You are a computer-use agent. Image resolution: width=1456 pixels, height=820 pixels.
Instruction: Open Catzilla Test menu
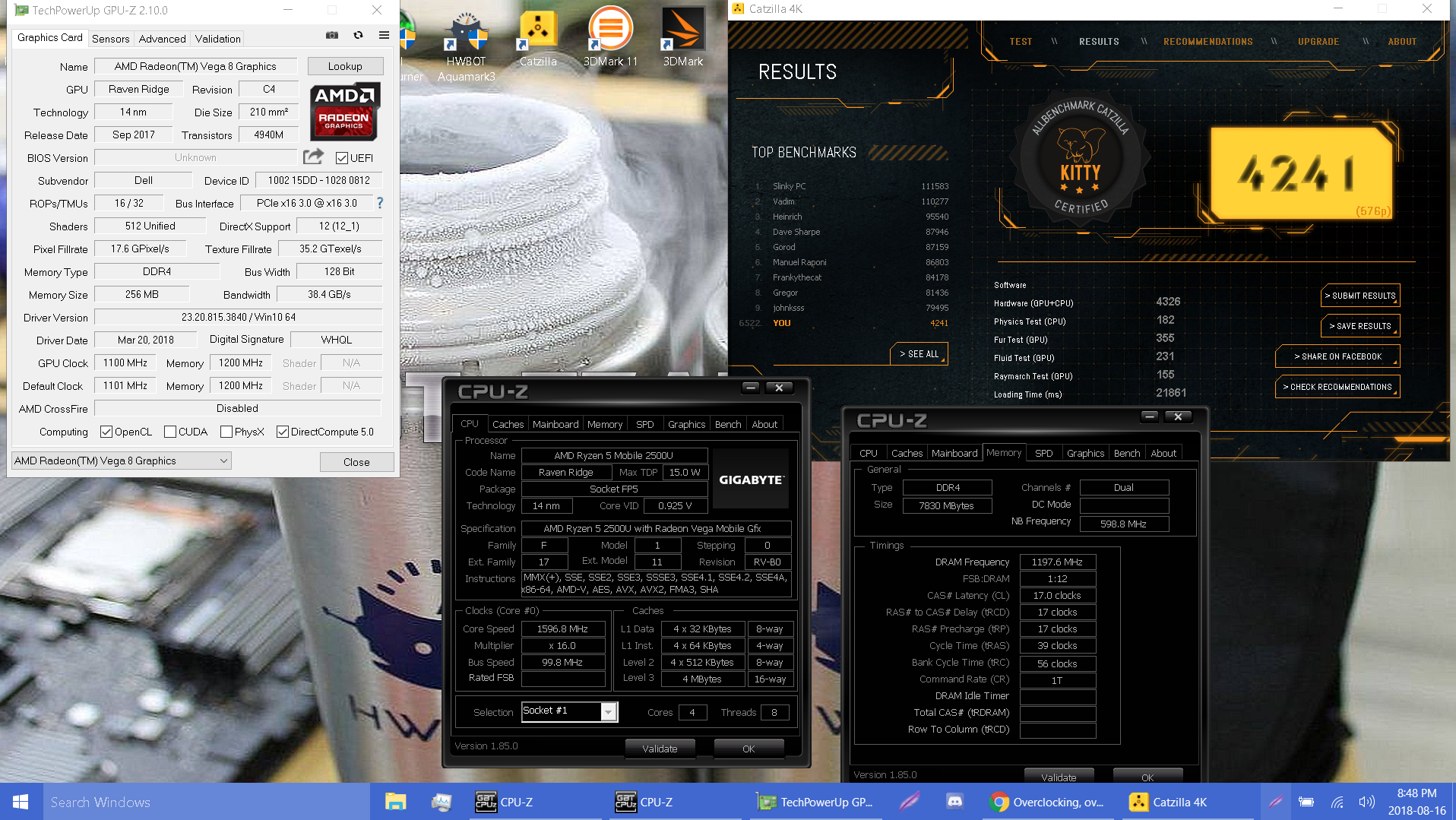tap(1021, 42)
